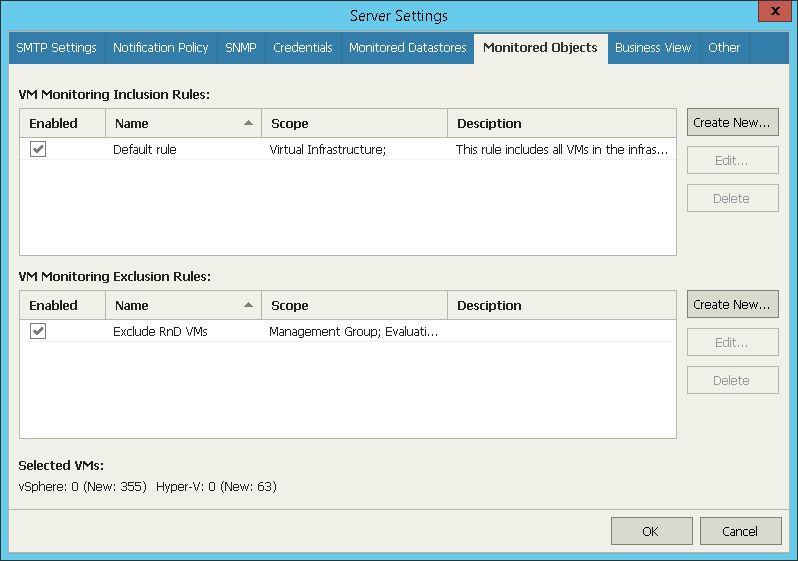This screenshot has height=561, width=798.
Task: Click exclusion rules Scope column header
Action: (x=355, y=305)
